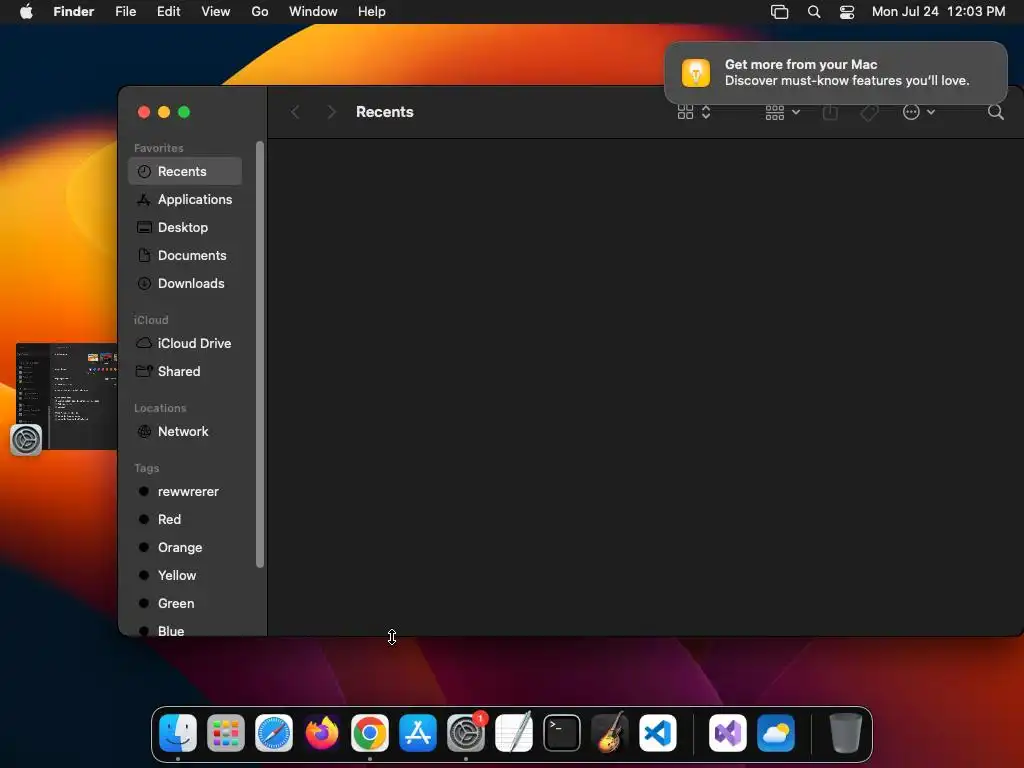Image resolution: width=1024 pixels, height=768 pixels.
Task: Open the Go menu
Action: pos(260,12)
